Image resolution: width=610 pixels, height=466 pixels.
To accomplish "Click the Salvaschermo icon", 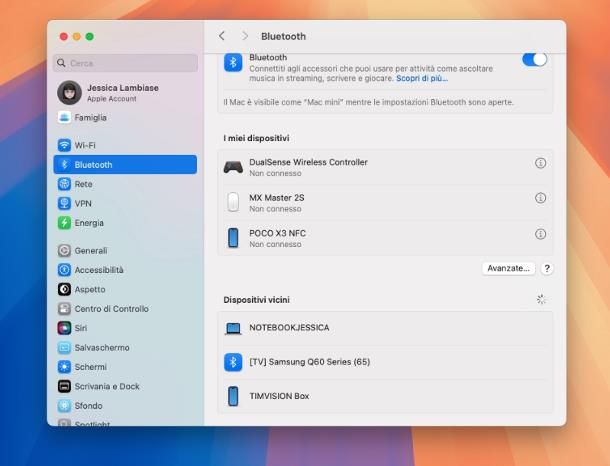I will 64,347.
